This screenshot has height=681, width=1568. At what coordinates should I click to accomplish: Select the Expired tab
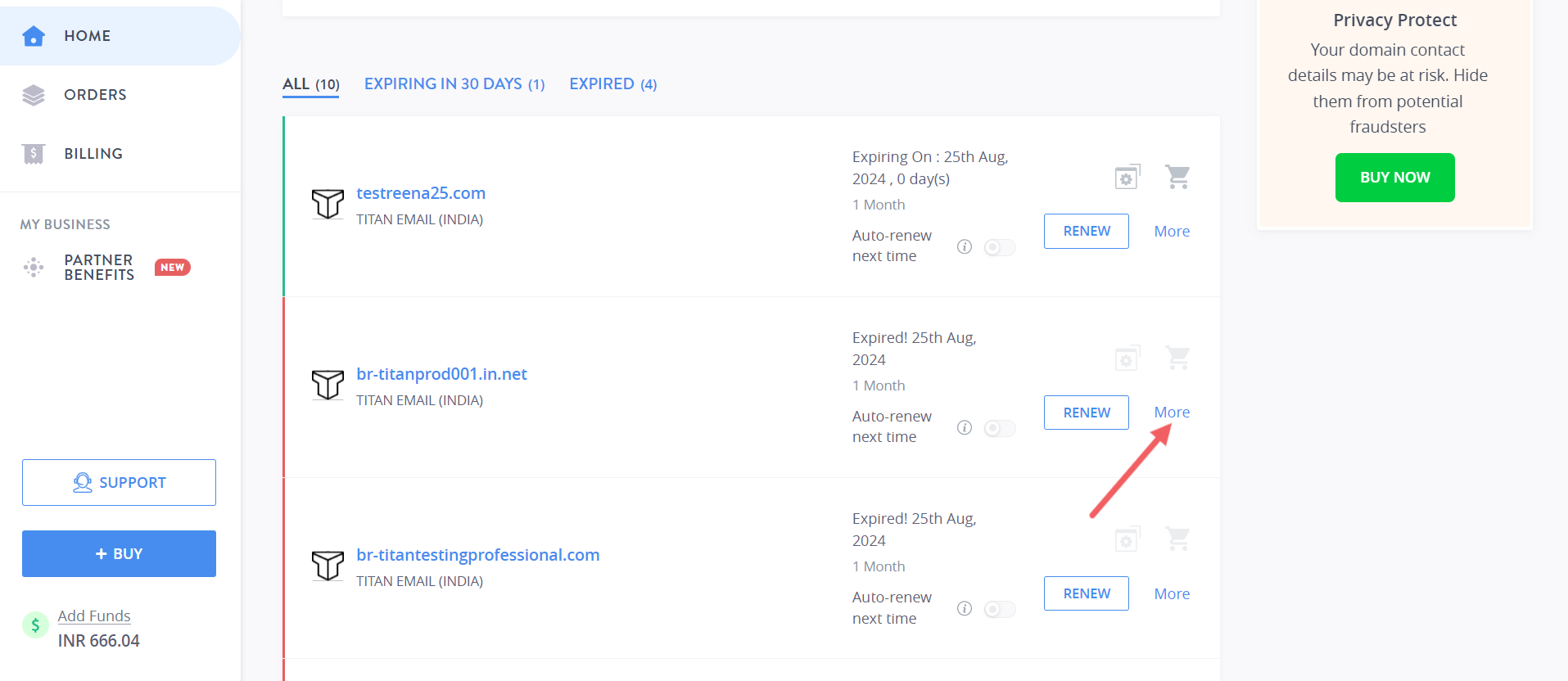613,84
